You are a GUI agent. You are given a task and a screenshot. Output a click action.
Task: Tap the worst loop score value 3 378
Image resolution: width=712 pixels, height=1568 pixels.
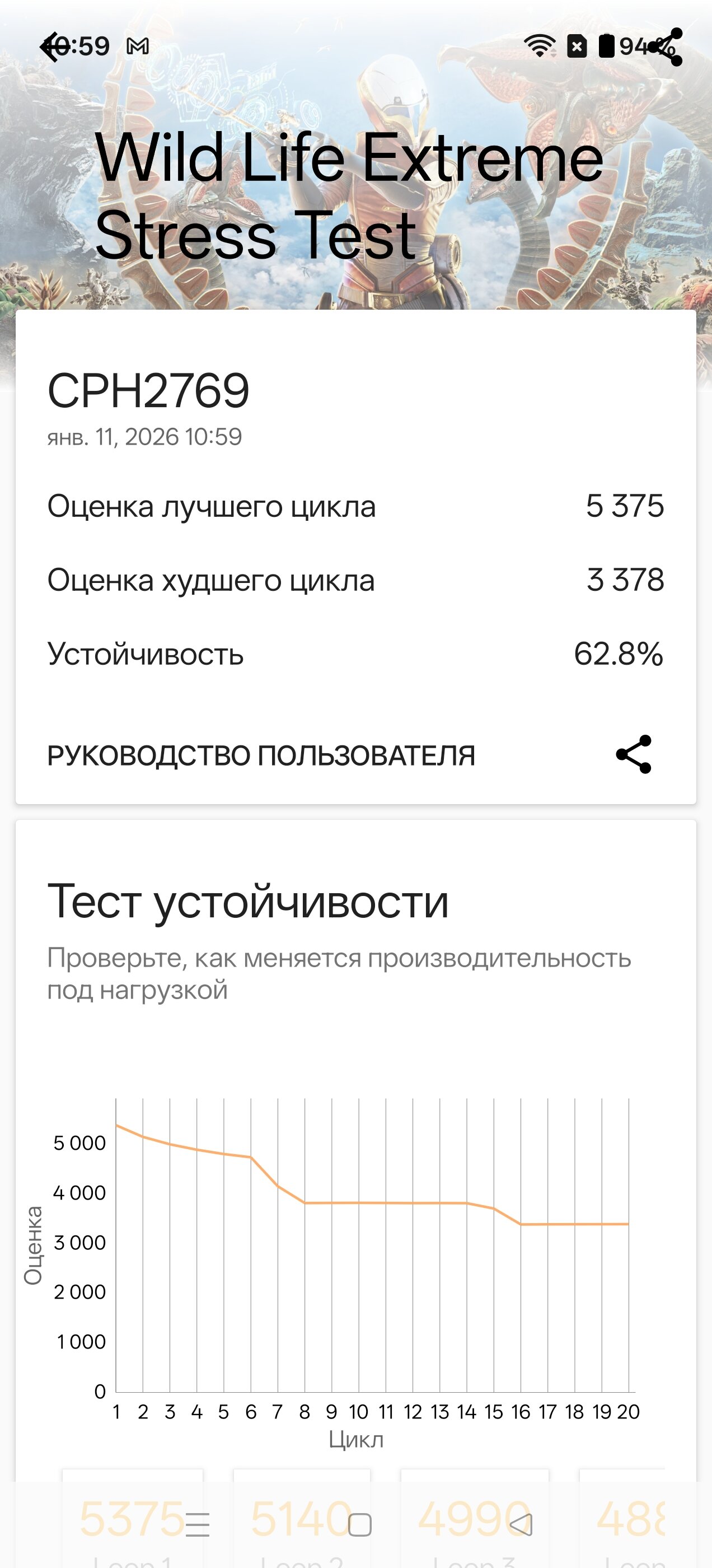(625, 580)
